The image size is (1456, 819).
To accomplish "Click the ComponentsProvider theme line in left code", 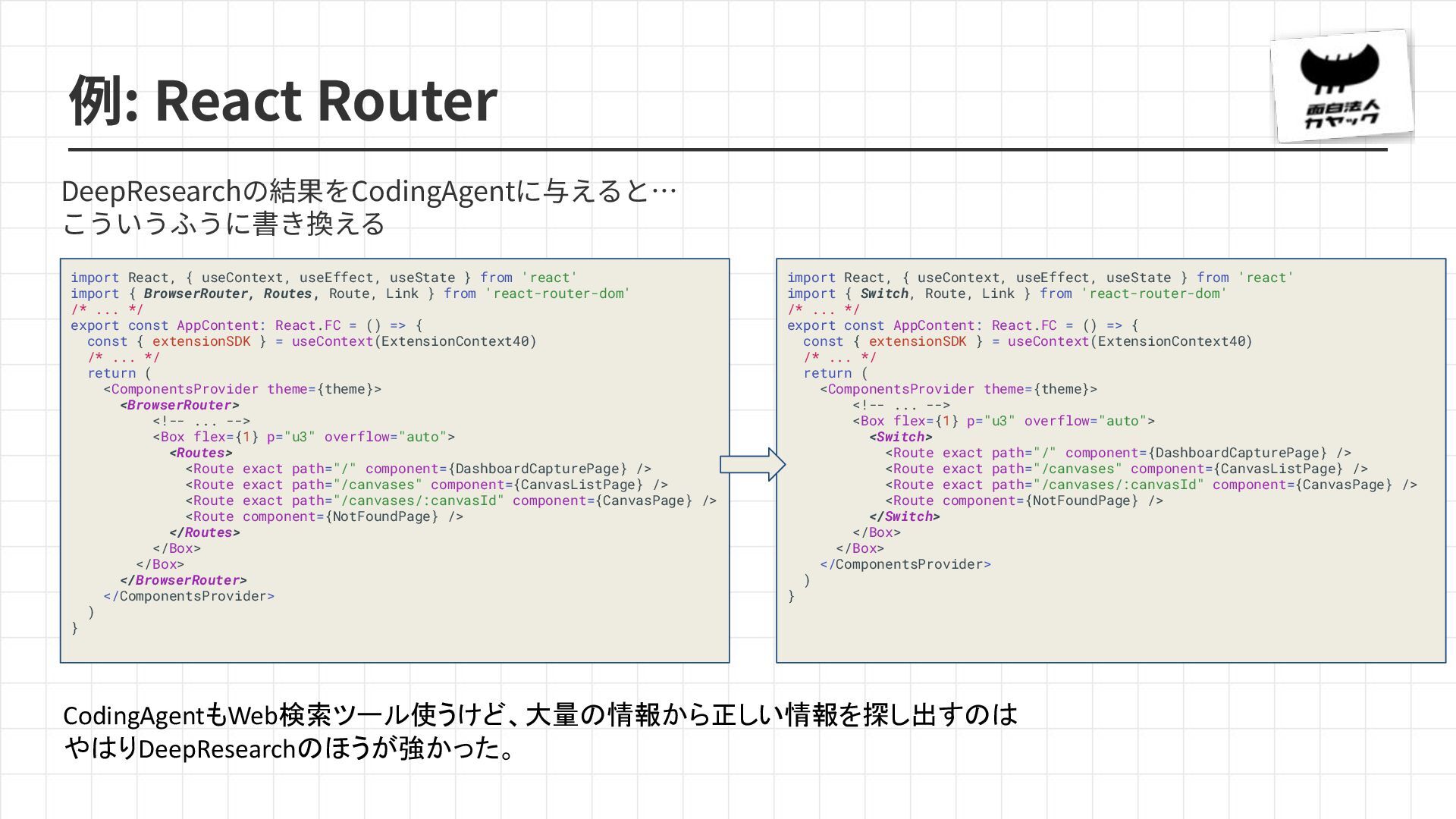I will coord(243,389).
